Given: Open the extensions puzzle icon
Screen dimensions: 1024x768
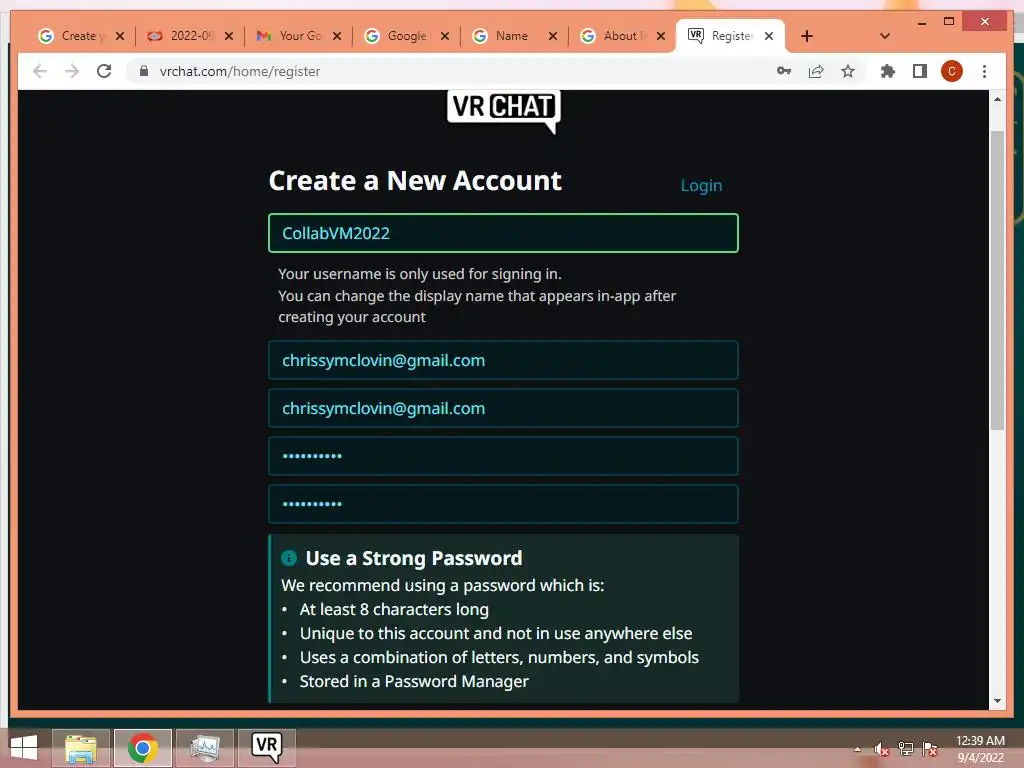Looking at the screenshot, I should (x=888, y=71).
